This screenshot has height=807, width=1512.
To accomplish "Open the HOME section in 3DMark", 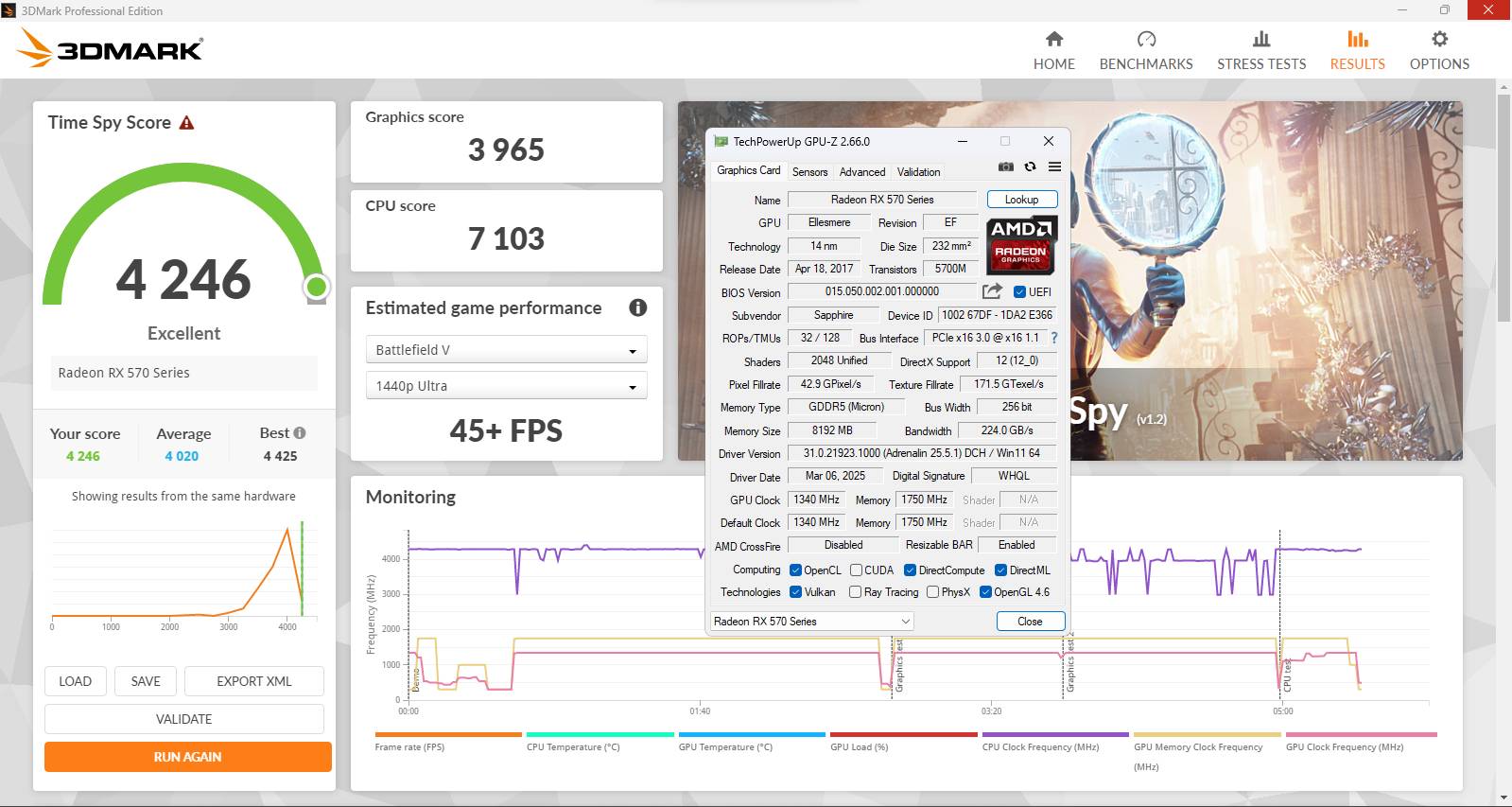I will (1053, 50).
